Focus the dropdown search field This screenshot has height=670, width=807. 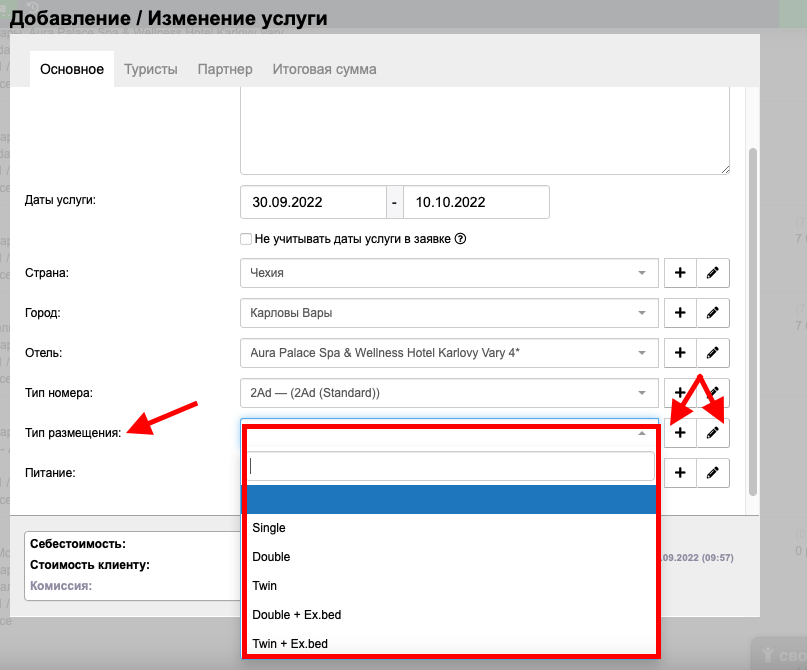[451, 466]
